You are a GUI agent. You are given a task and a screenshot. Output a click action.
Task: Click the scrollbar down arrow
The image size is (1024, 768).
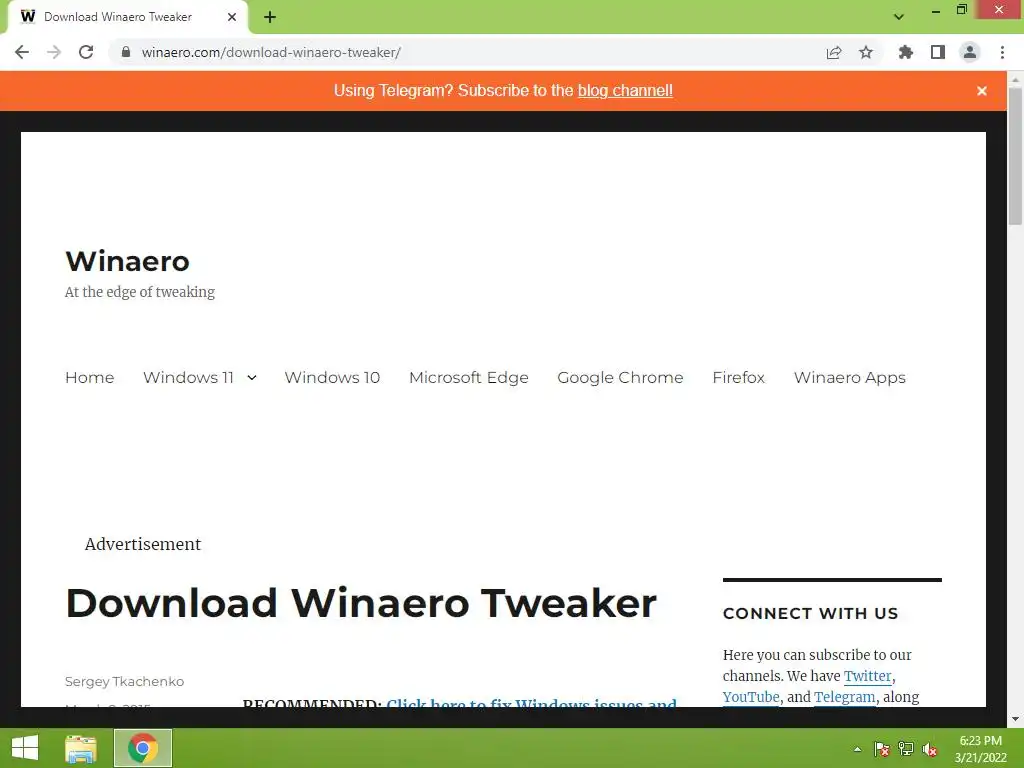pyautogui.click(x=1015, y=719)
